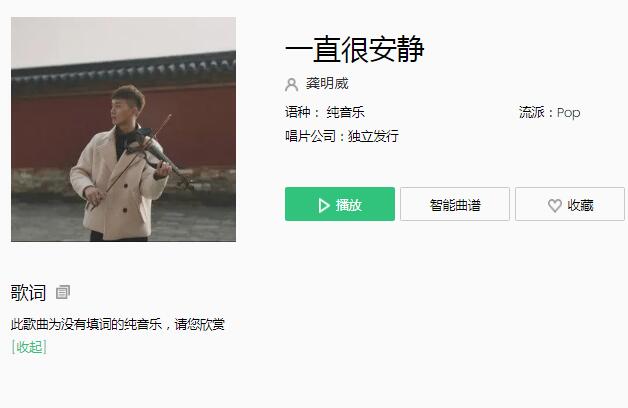Copy lyrics using icon beside 歌词

(63, 292)
